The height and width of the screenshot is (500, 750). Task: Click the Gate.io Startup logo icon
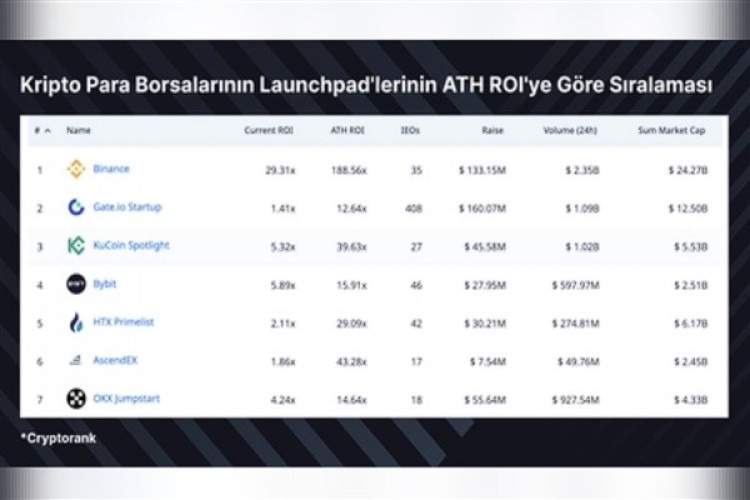[x=76, y=207]
